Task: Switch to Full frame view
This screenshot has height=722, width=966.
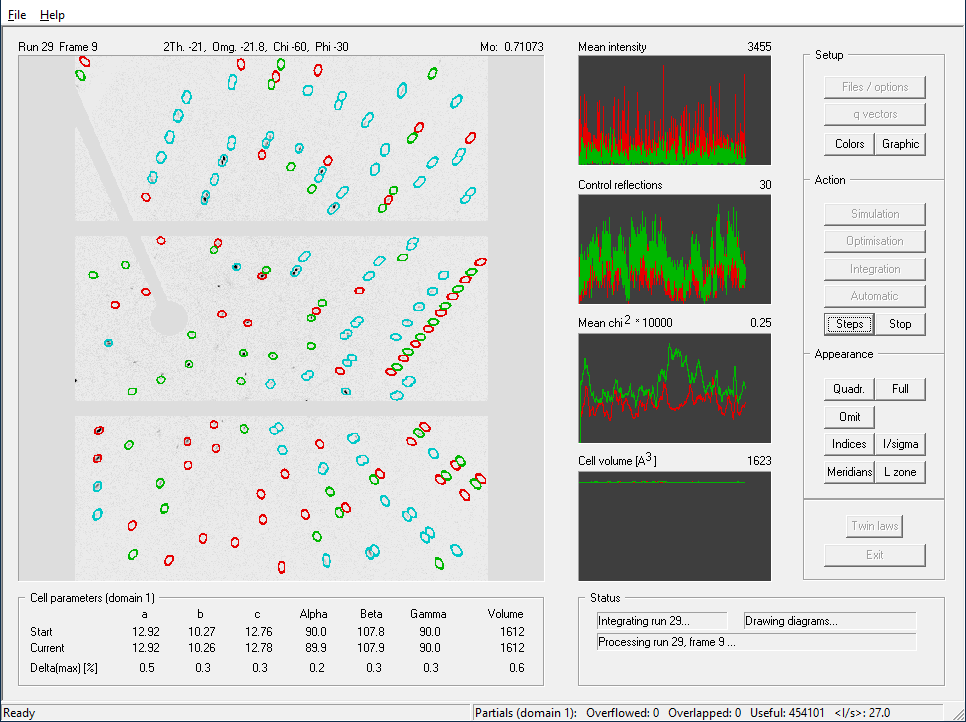Action: pyautogui.click(x=900, y=389)
